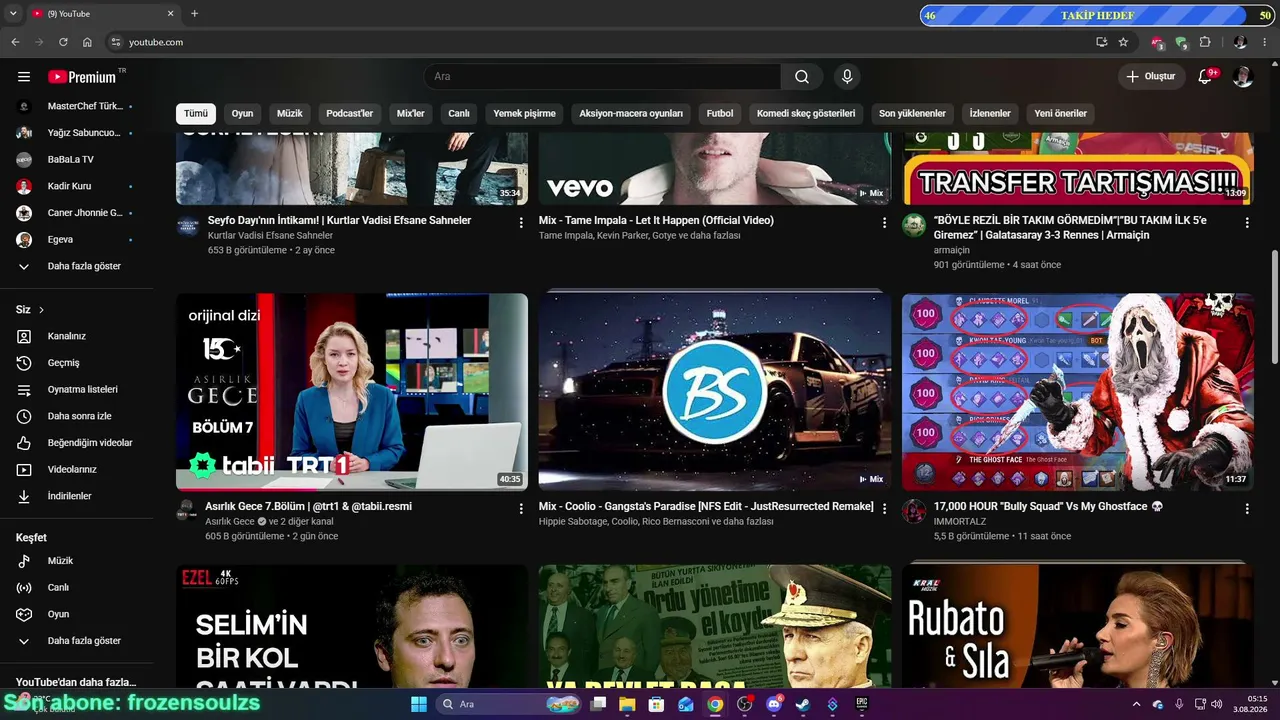This screenshot has width=1280, height=720.
Task: Click the Chrome address bar URL
Action: [156, 42]
